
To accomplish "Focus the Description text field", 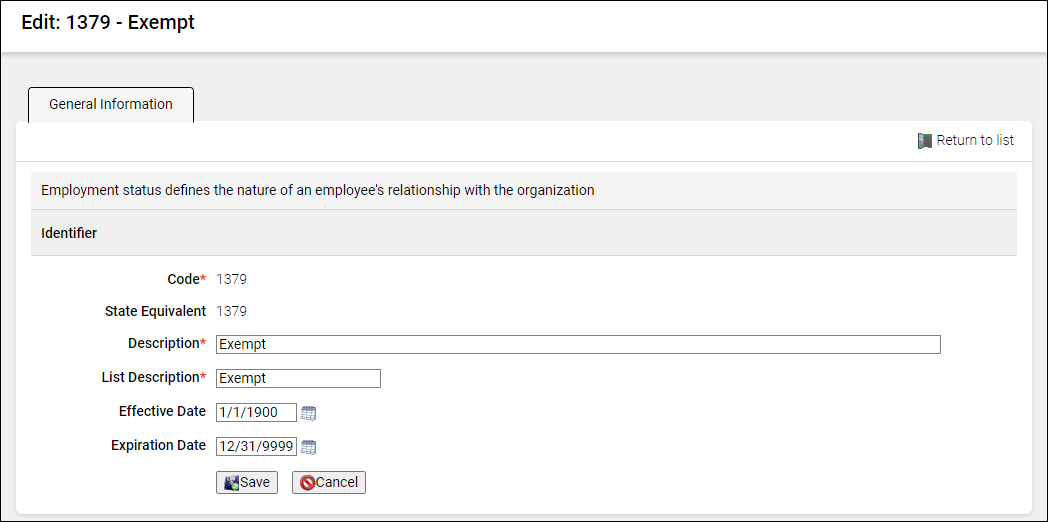I will coord(578,345).
